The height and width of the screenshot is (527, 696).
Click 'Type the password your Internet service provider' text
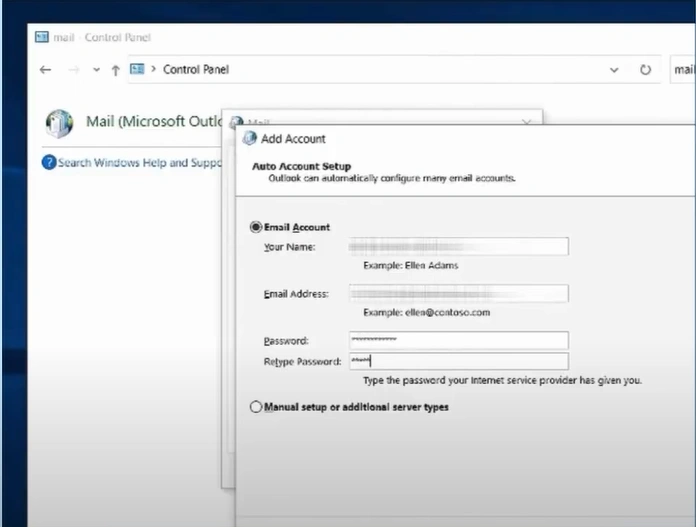(502, 380)
